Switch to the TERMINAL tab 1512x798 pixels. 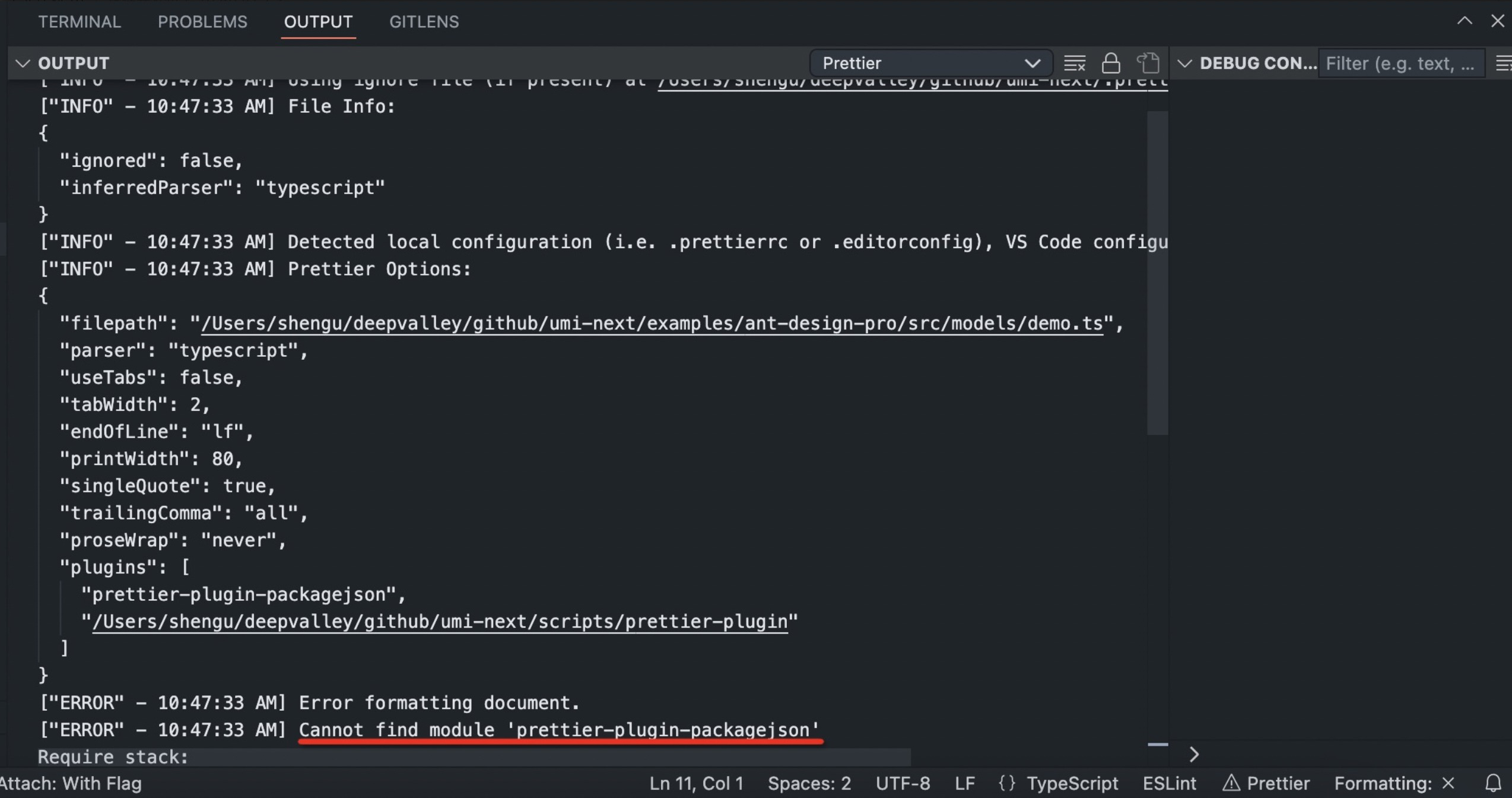coord(80,22)
